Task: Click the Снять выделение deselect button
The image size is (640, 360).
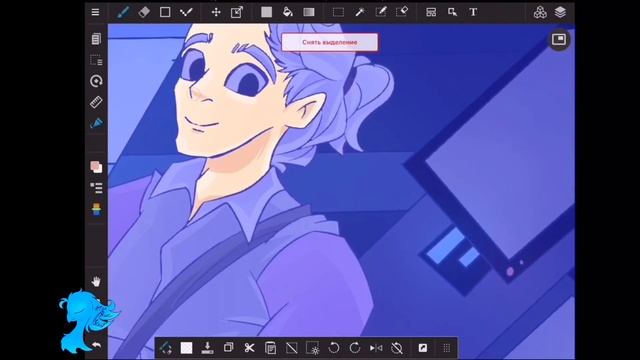Action: point(329,42)
